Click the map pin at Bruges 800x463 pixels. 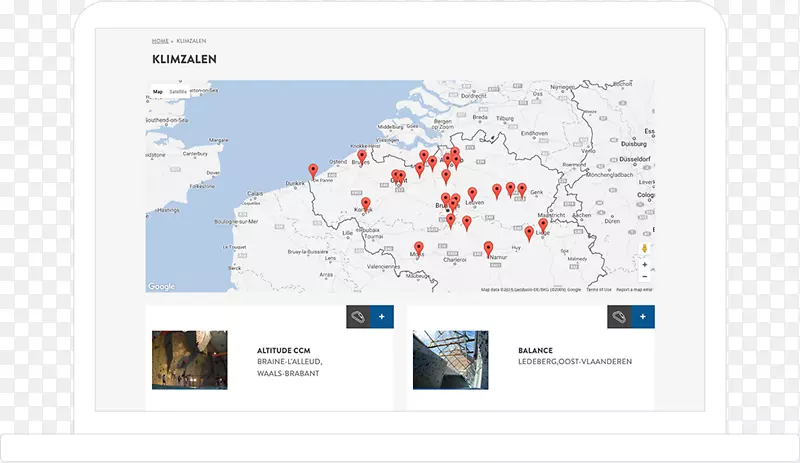(x=362, y=156)
